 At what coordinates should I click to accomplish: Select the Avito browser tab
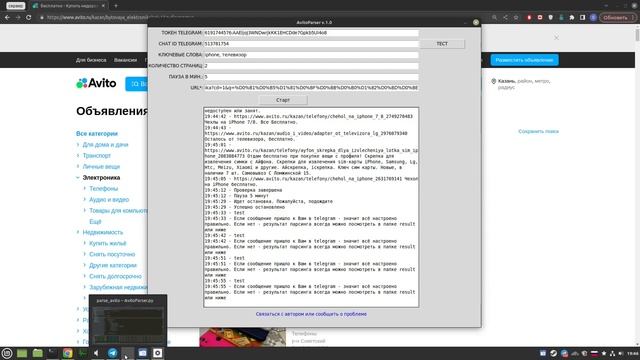68,6
